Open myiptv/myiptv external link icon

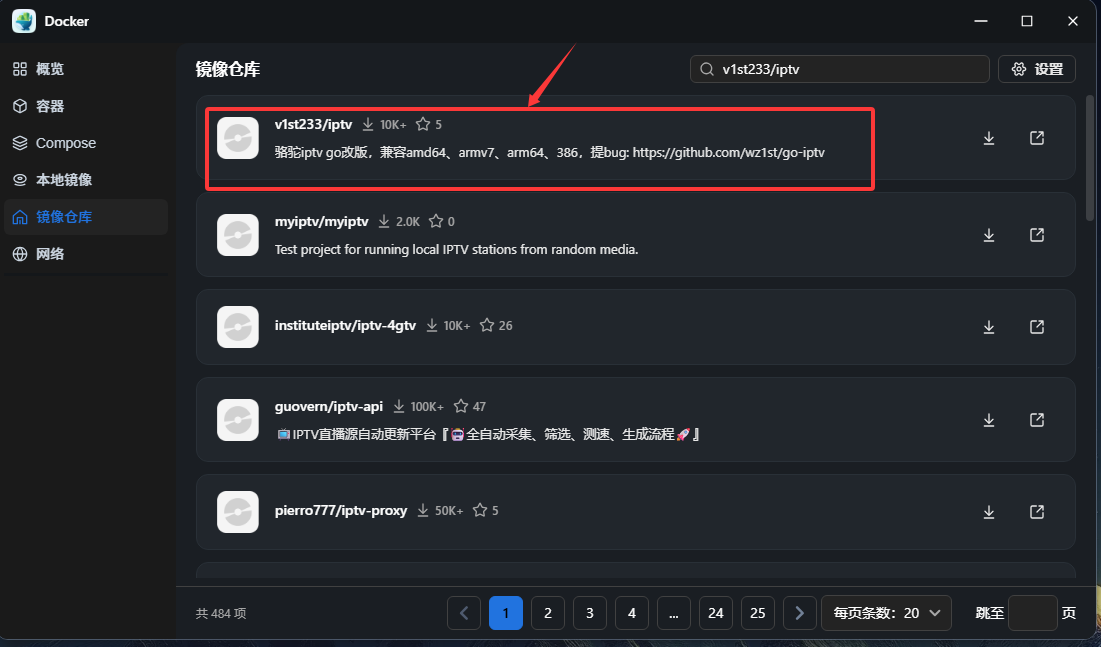(1037, 235)
